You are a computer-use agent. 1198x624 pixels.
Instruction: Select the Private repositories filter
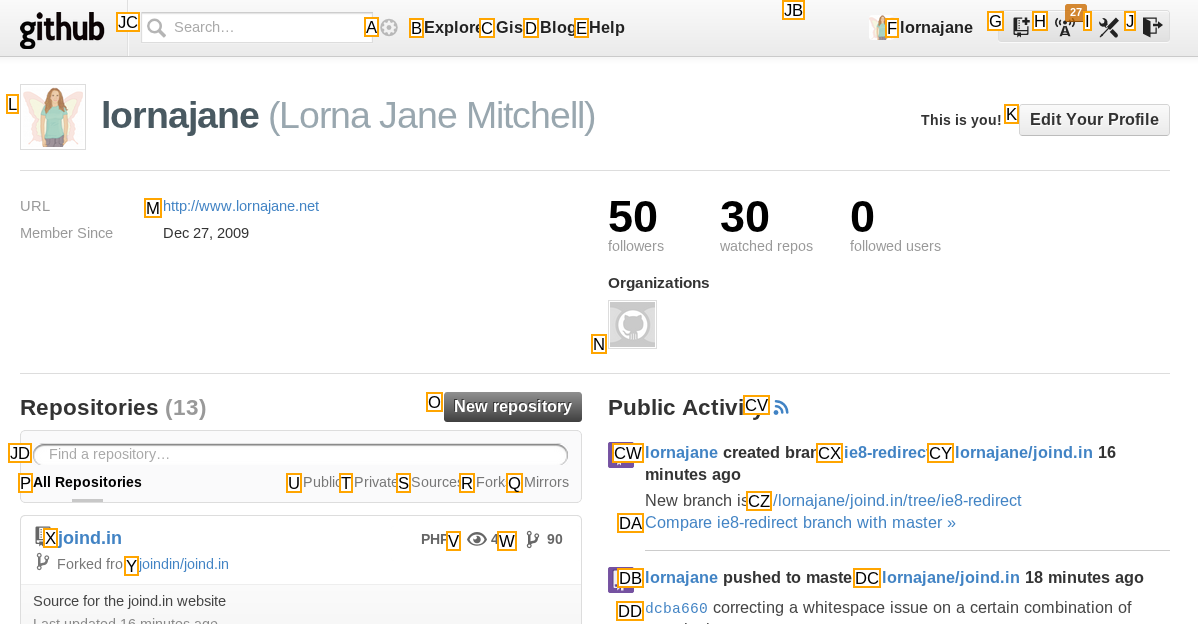click(375, 482)
